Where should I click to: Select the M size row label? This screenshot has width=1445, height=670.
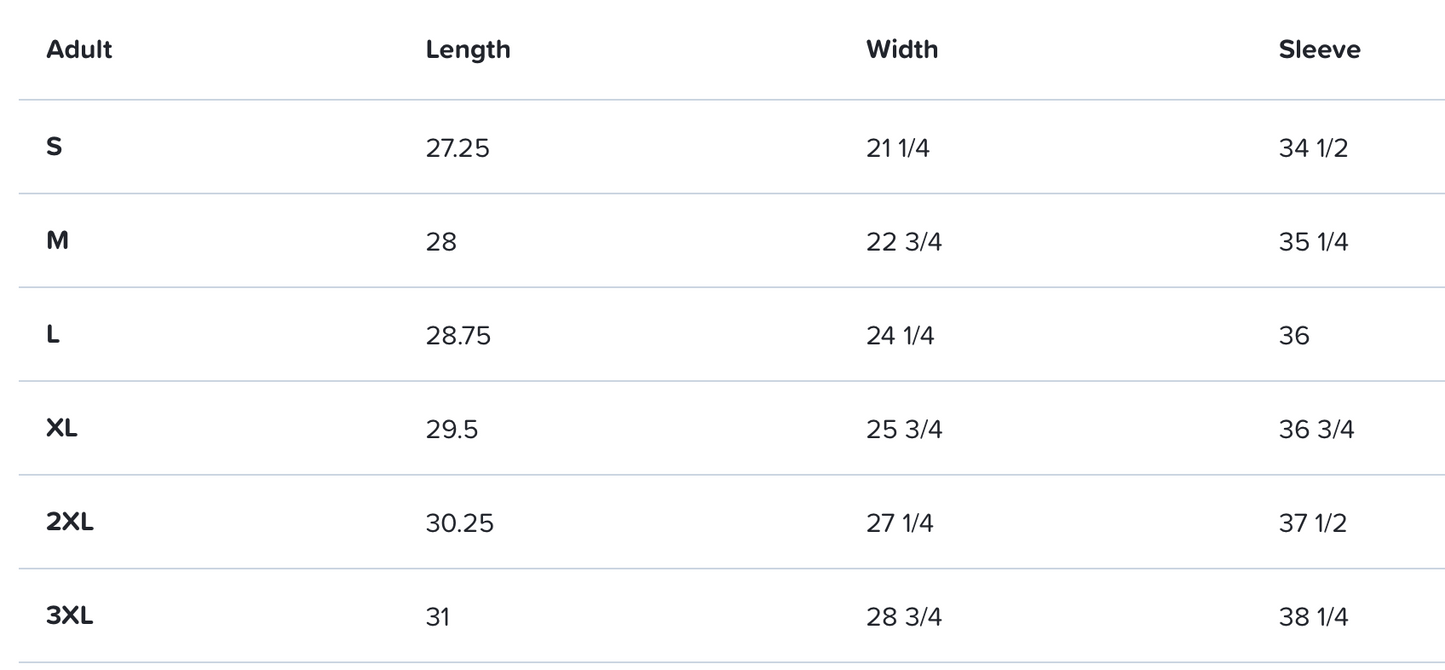pyautogui.click(x=57, y=241)
